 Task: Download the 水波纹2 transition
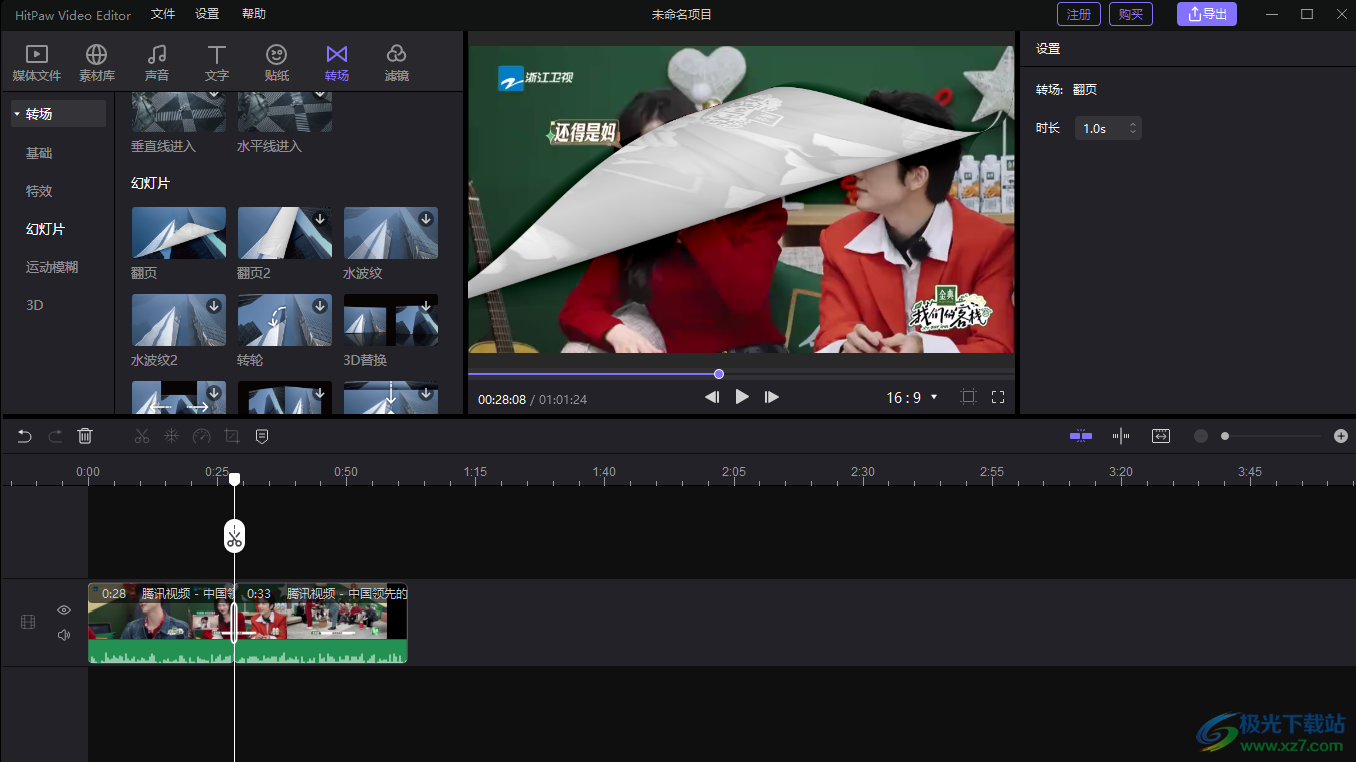[214, 306]
